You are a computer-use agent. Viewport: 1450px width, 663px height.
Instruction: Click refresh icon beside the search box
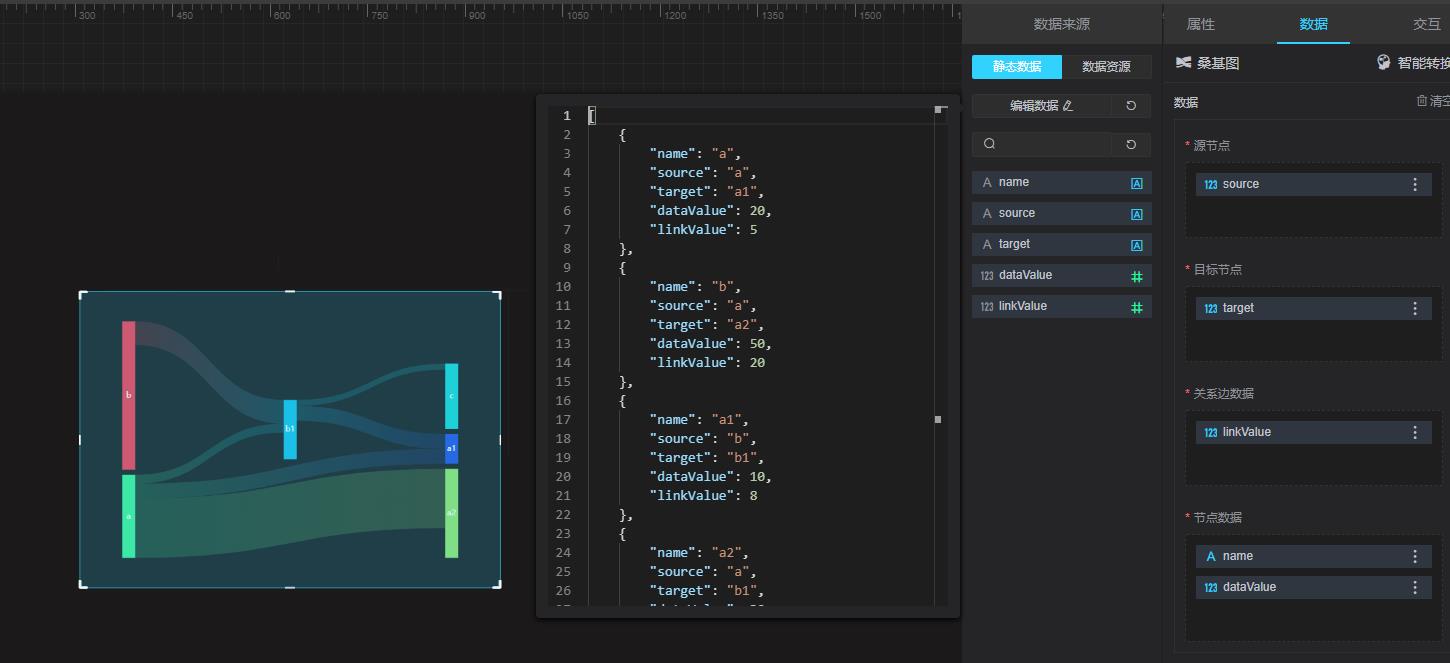click(x=1131, y=144)
